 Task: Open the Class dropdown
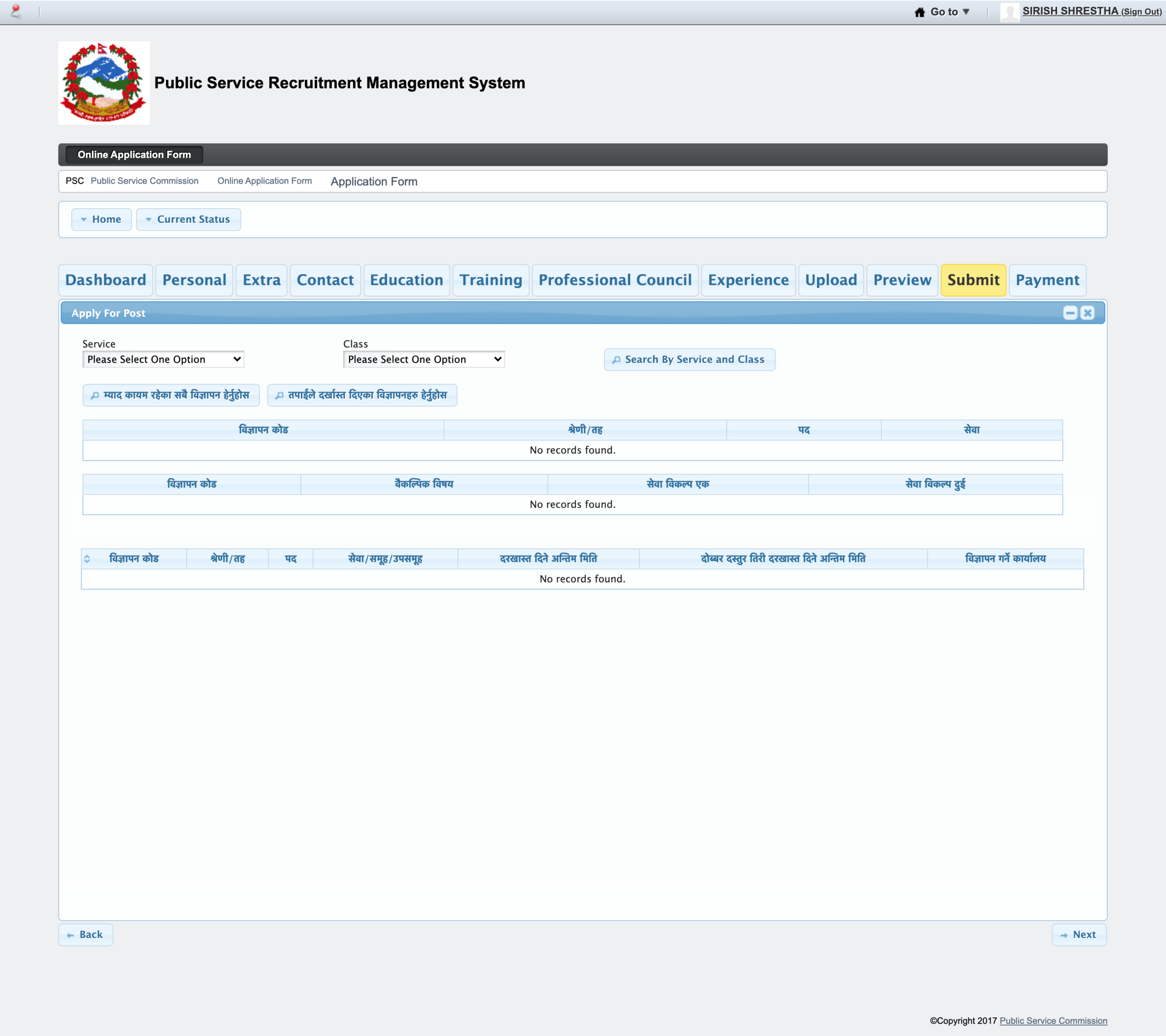point(424,359)
